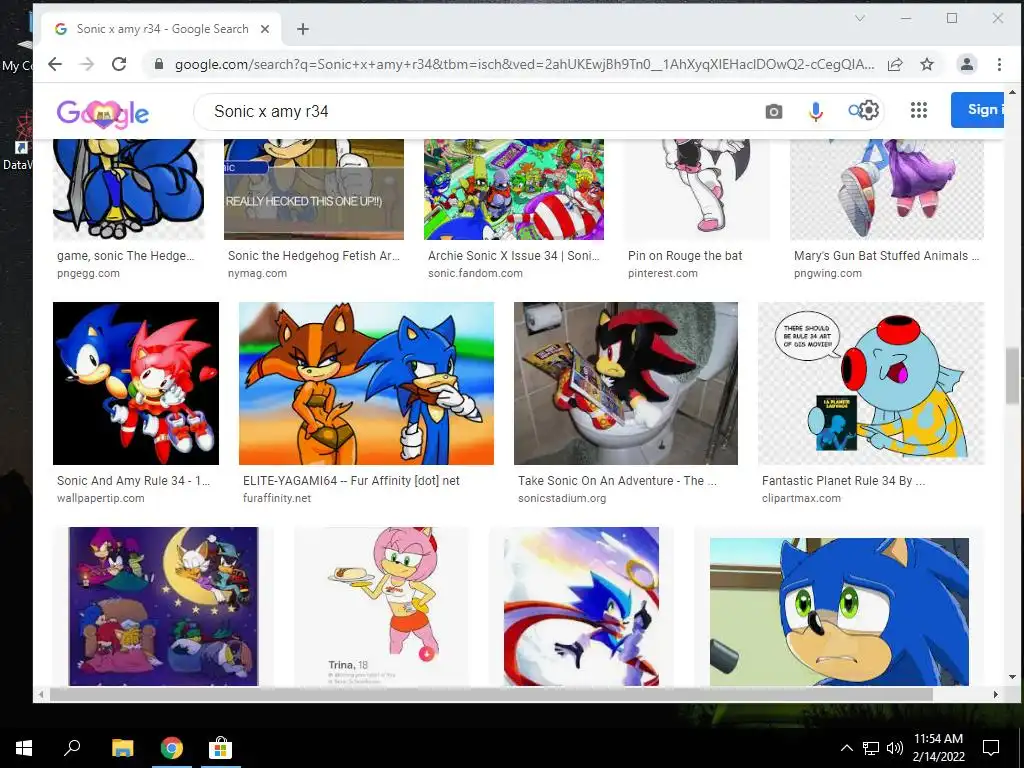Open the Fur Affinity result image
This screenshot has width=1024, height=768.
coord(366,383)
